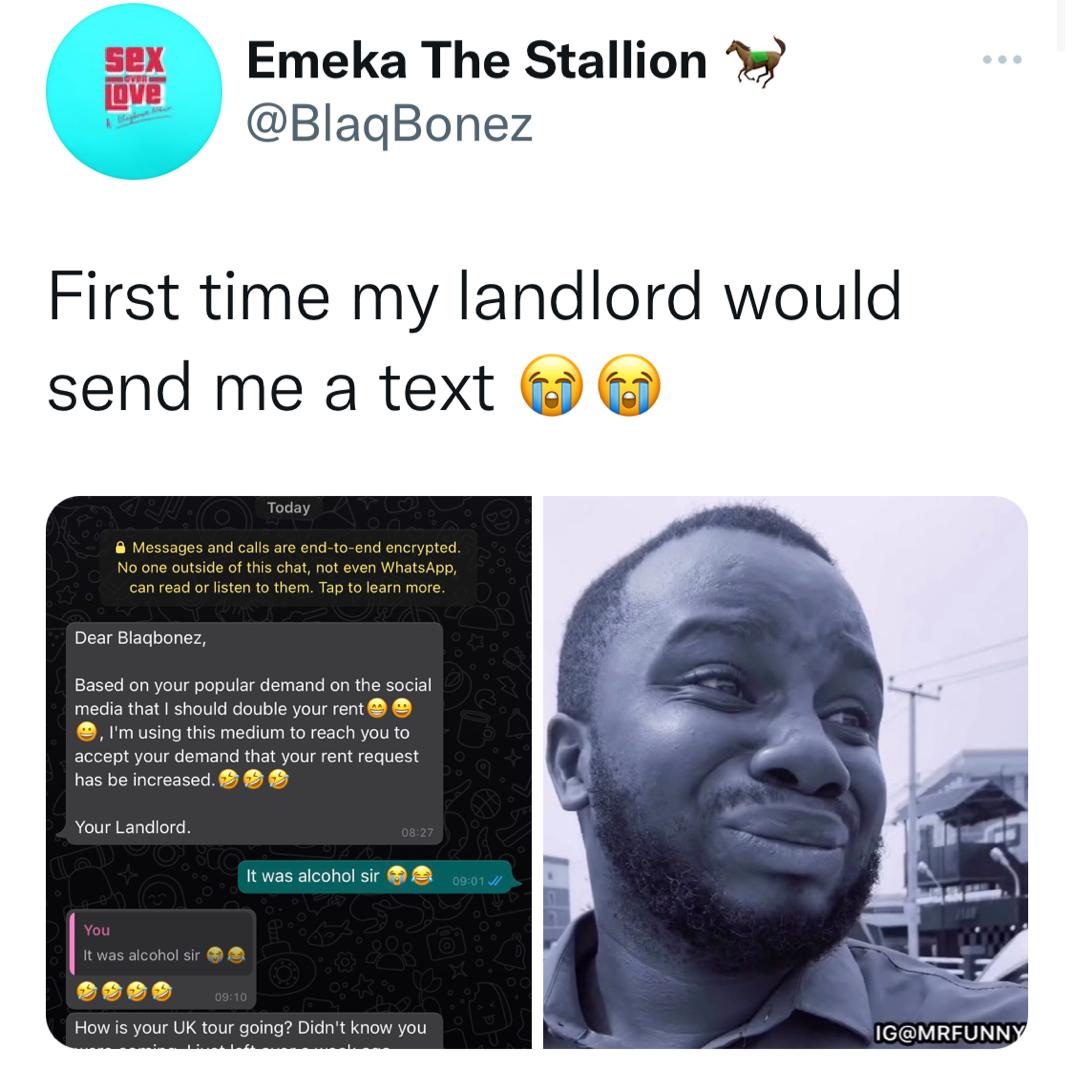This screenshot has height=1080, width=1074.
Task: Open the crying man meme photo
Action: [785, 771]
